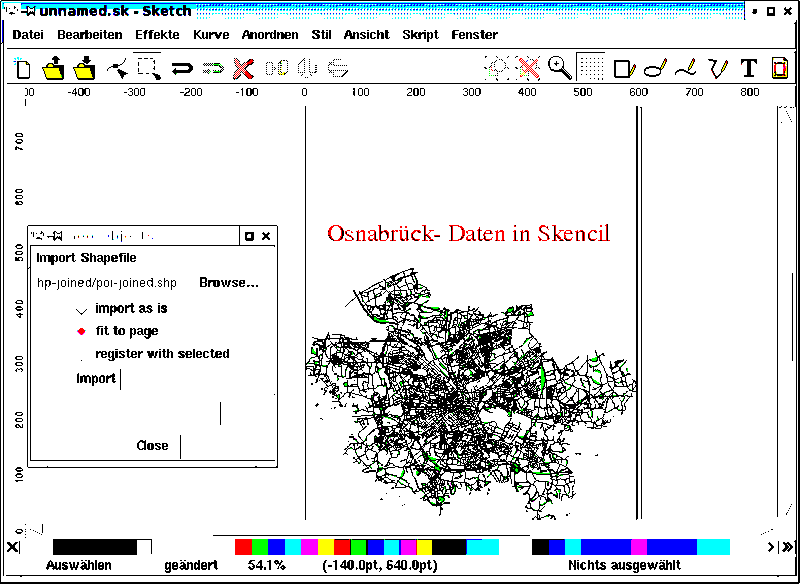800x584 pixels.
Task: Select the magnifier zoom tool
Action: [x=560, y=68]
